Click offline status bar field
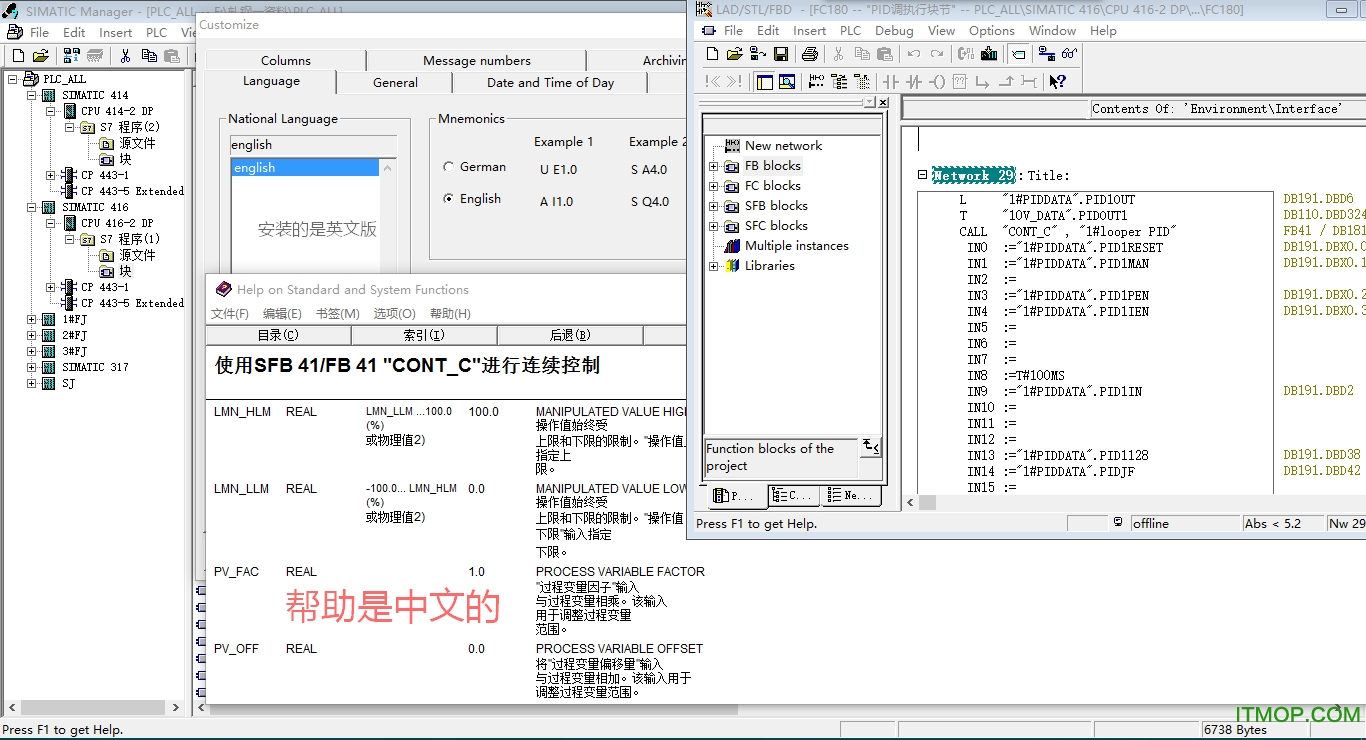 point(1183,523)
